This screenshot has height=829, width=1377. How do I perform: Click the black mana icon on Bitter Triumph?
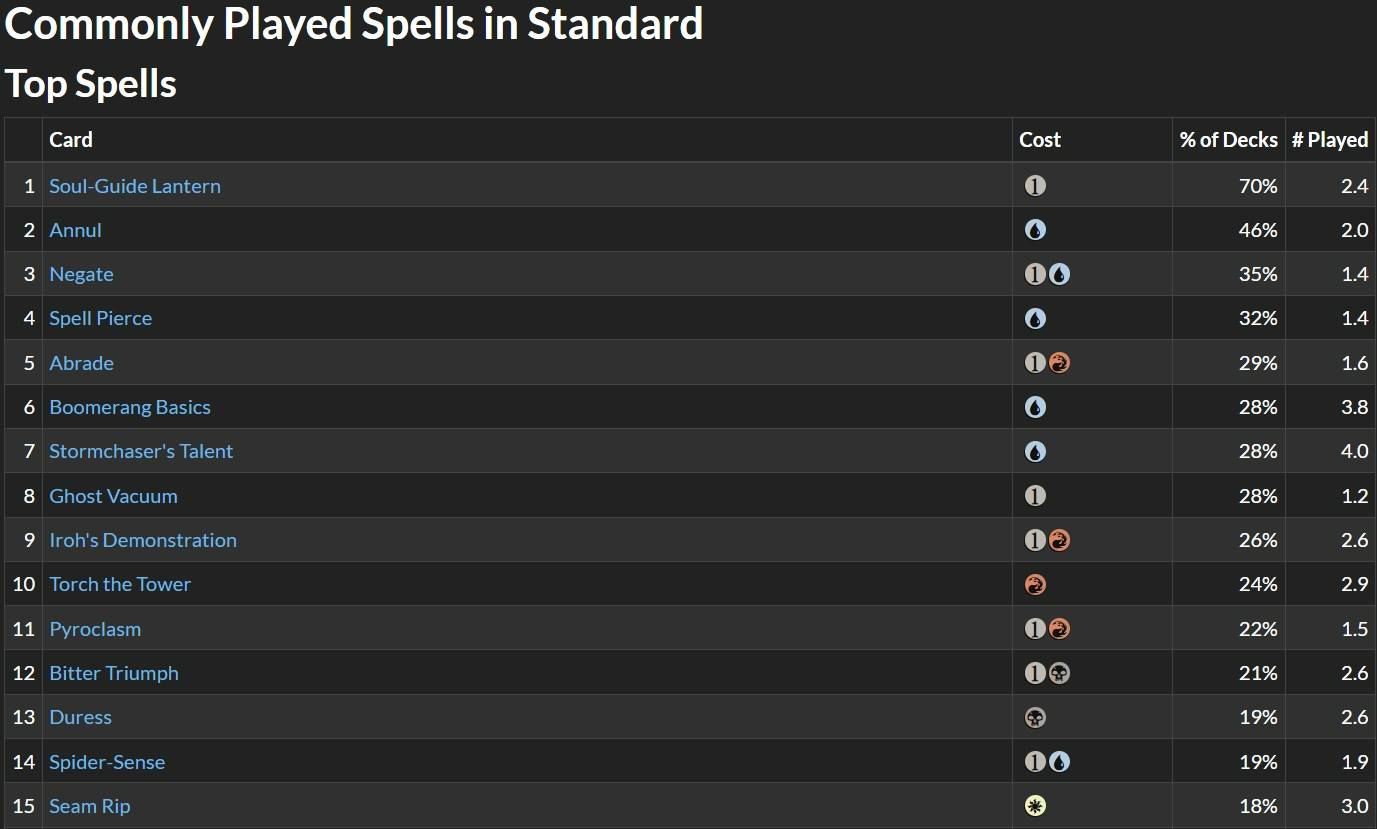pyautogui.click(x=1059, y=672)
